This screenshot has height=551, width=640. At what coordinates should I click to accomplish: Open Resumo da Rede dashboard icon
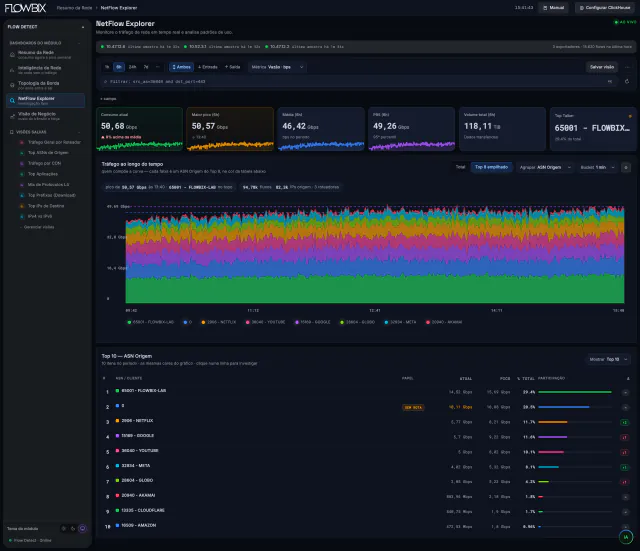[x=12, y=54]
